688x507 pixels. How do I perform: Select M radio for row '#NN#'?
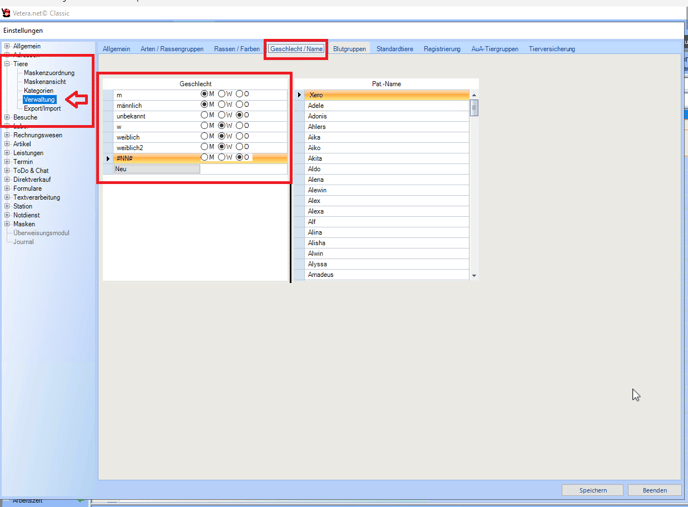click(x=204, y=157)
